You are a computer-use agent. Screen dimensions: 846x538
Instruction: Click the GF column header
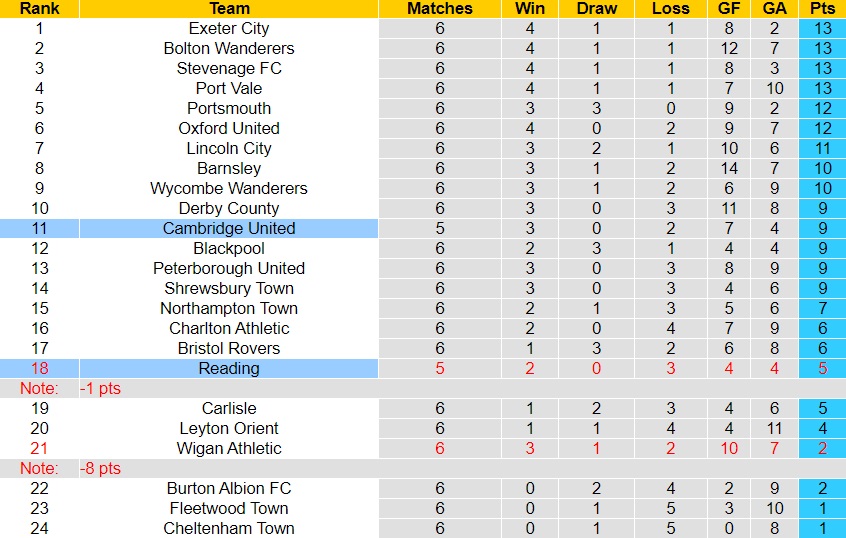pyautogui.click(x=729, y=8)
